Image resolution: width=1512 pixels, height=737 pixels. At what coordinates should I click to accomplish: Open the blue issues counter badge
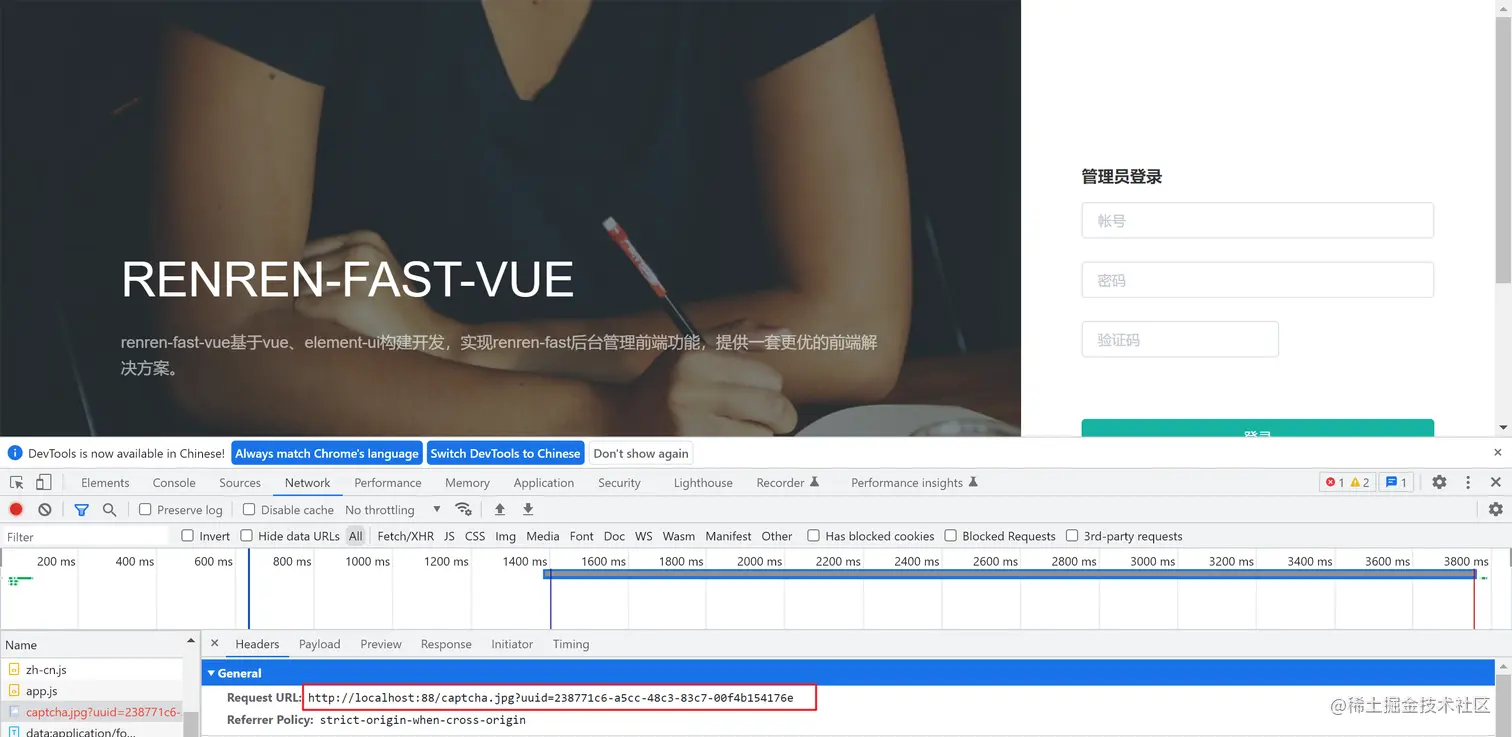(1395, 482)
